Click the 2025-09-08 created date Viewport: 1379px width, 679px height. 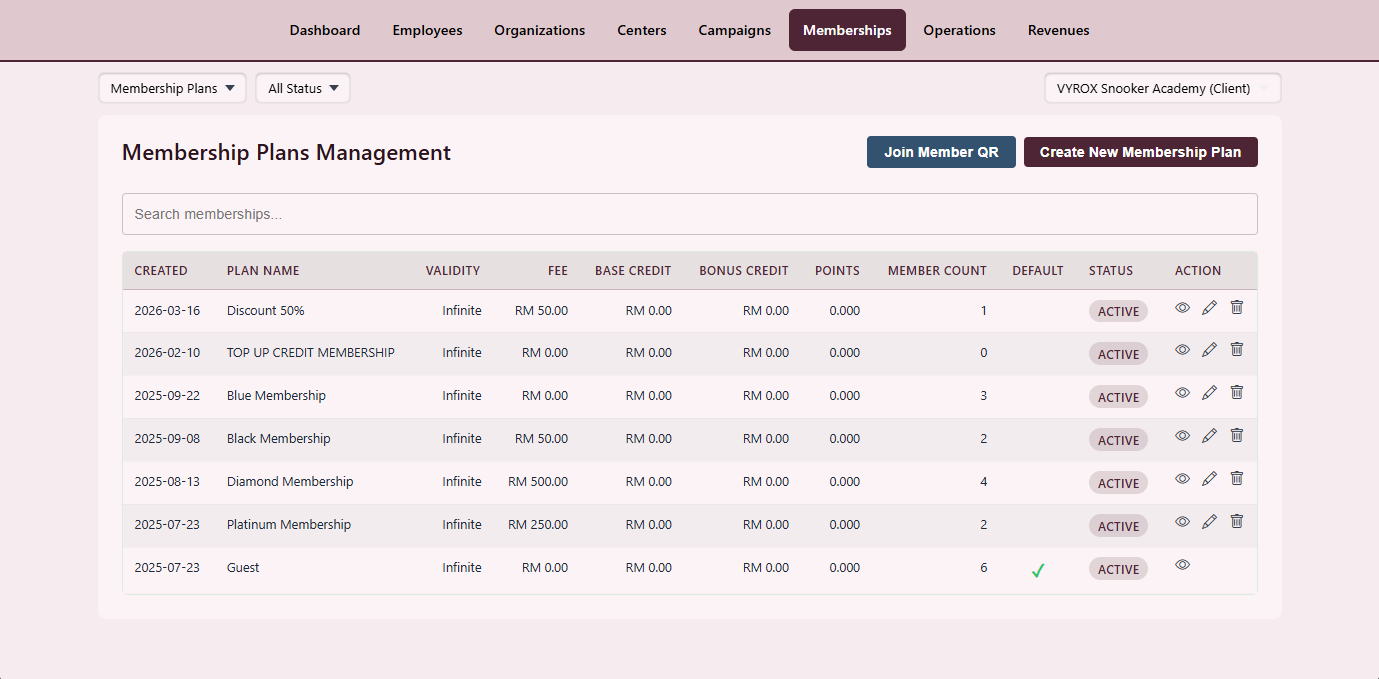(167, 439)
